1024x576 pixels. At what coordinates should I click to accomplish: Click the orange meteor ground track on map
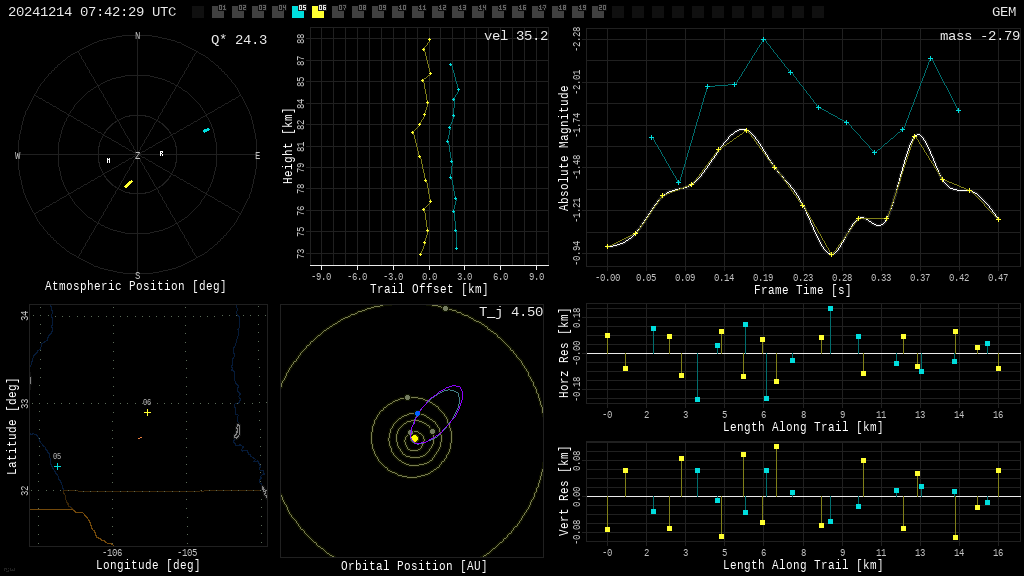(x=140, y=437)
